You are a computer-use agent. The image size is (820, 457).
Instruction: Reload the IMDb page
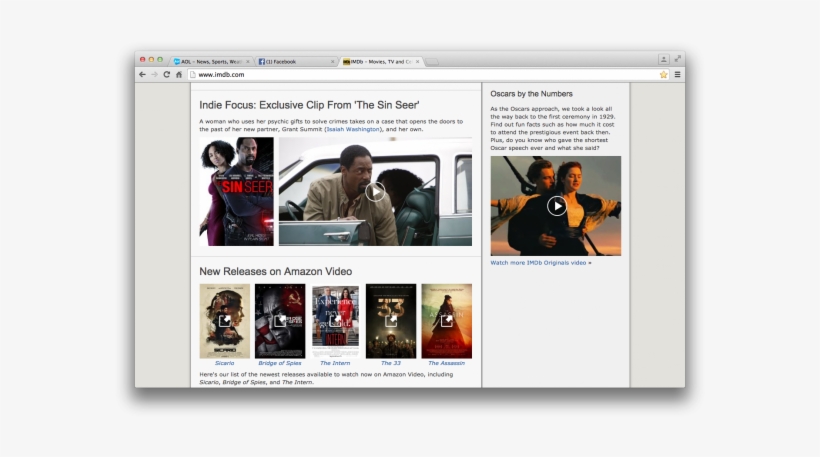(x=166, y=75)
